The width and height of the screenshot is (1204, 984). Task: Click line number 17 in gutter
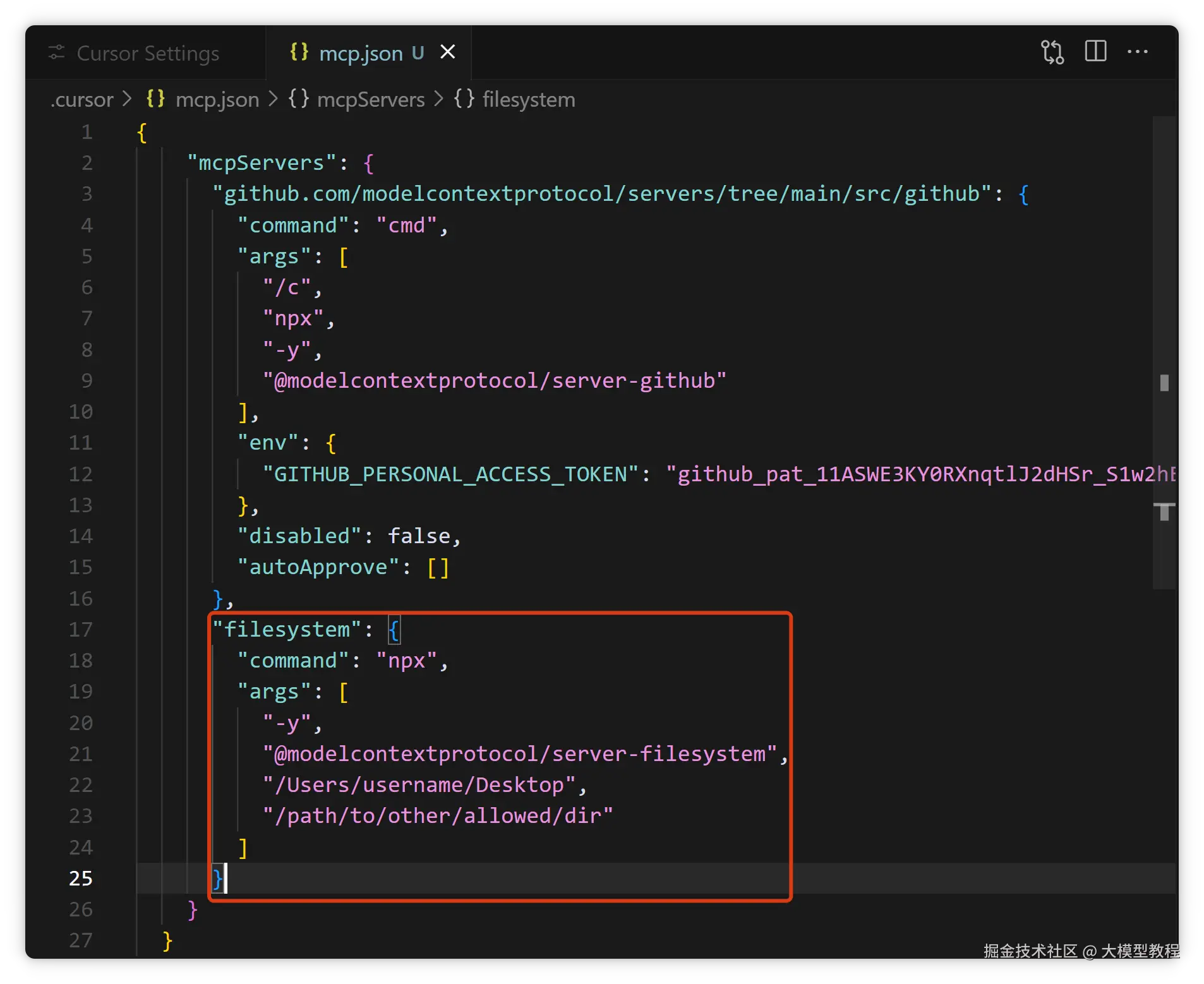pos(81,629)
